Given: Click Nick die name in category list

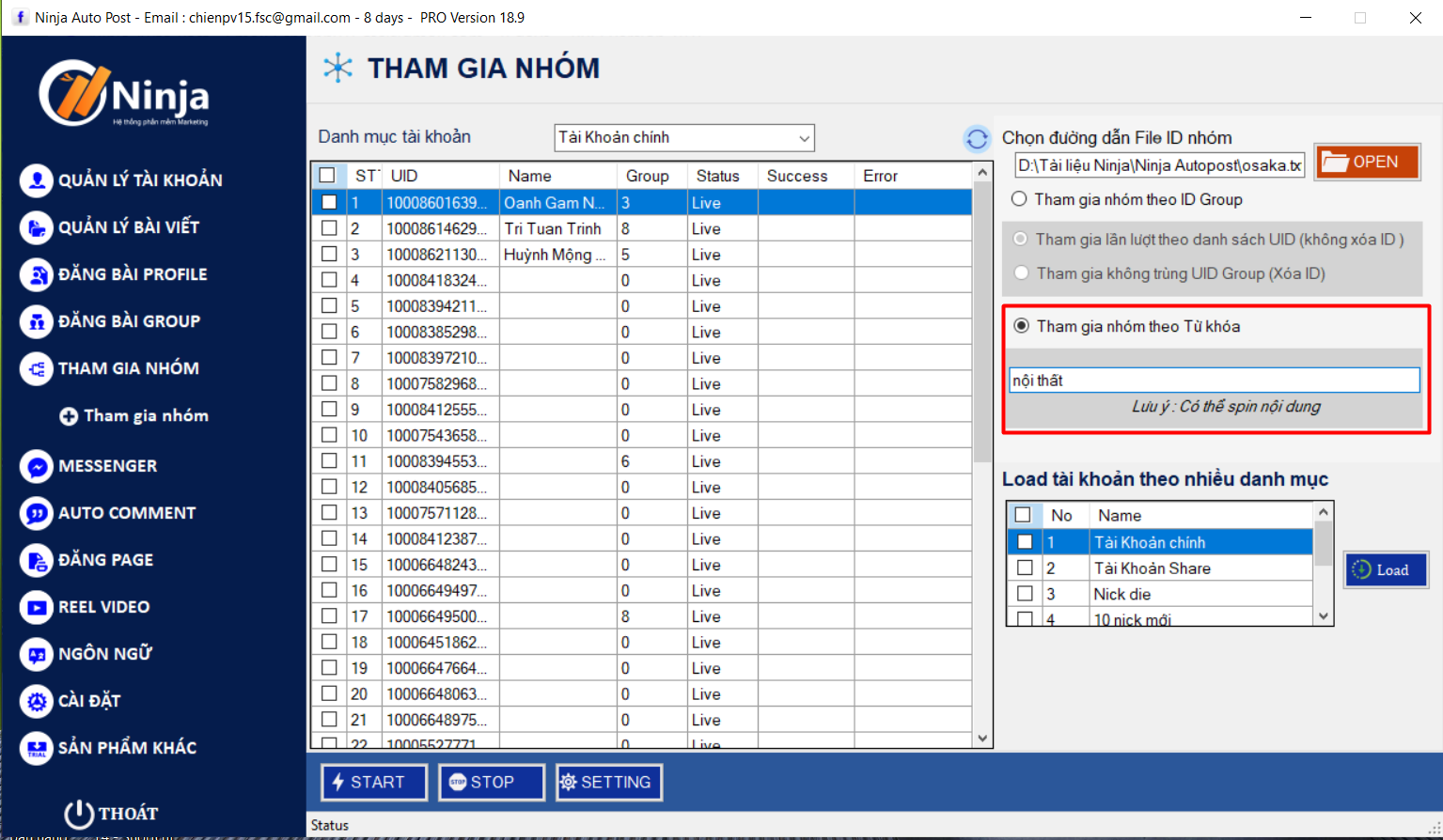Looking at the screenshot, I should tap(1200, 594).
